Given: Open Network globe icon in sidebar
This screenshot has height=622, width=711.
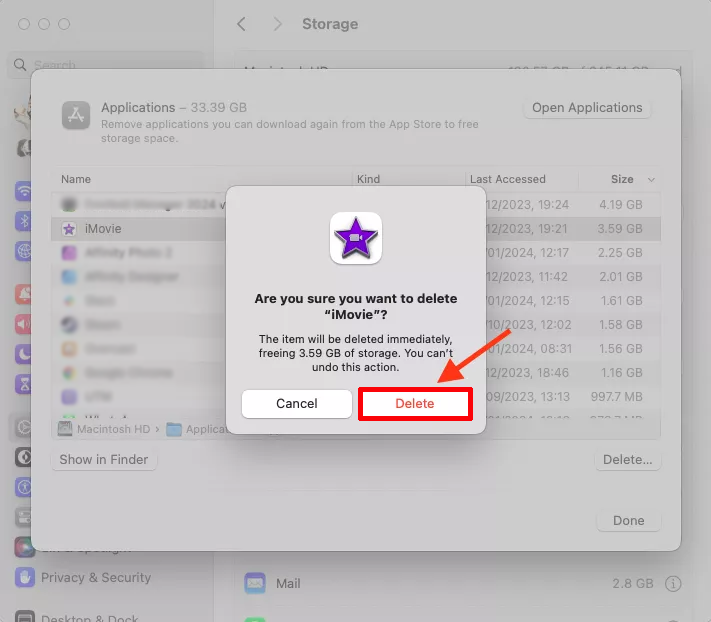Looking at the screenshot, I should (24, 251).
